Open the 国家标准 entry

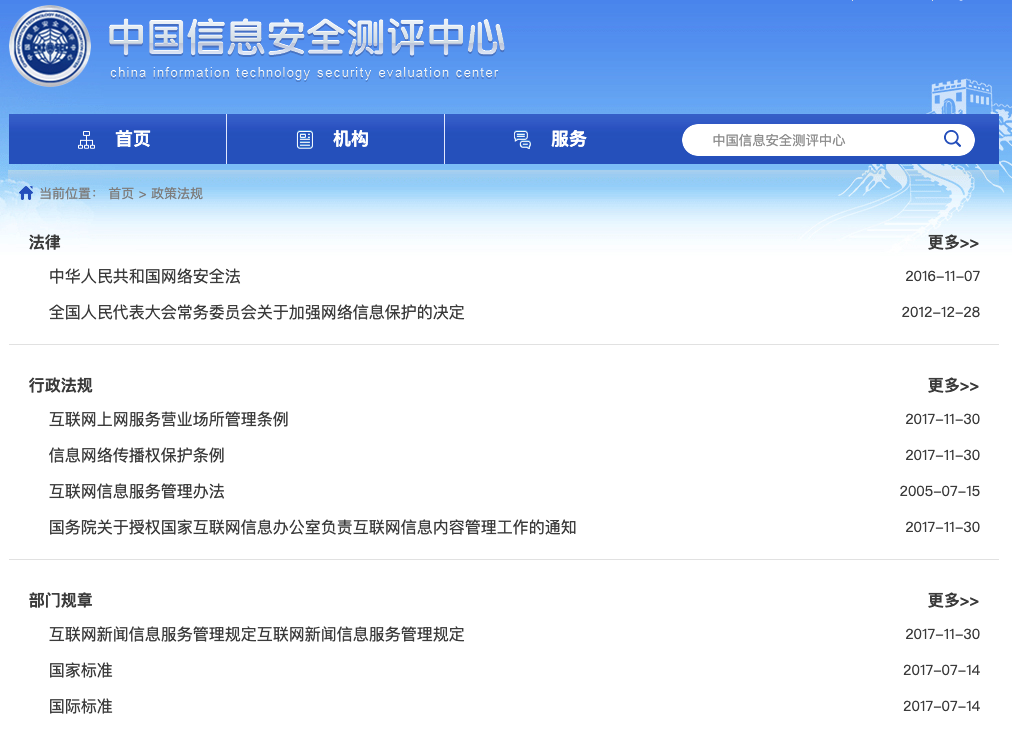(81, 670)
